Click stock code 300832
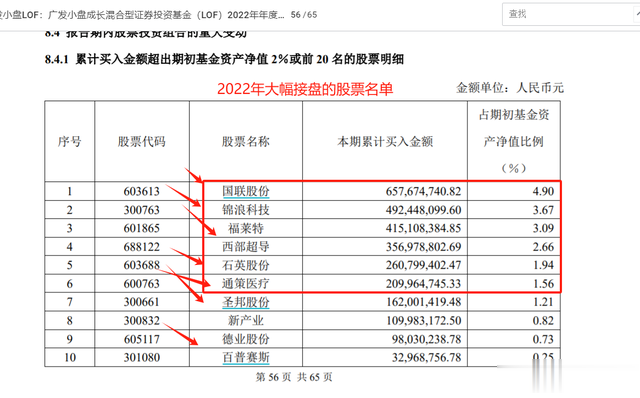The width and height of the screenshot is (640, 398). pyautogui.click(x=142, y=320)
